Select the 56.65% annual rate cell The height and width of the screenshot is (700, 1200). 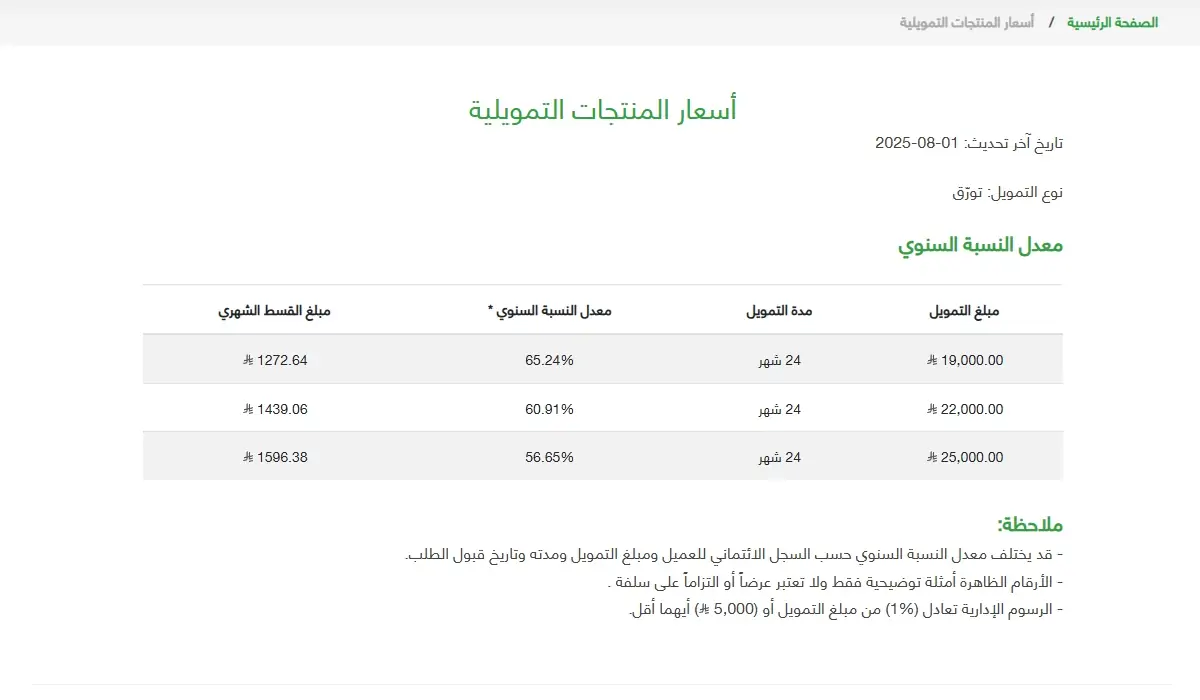[x=549, y=457]
